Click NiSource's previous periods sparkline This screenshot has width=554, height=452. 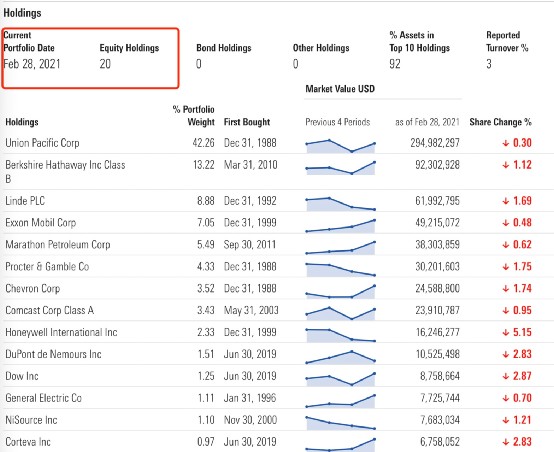341,423
